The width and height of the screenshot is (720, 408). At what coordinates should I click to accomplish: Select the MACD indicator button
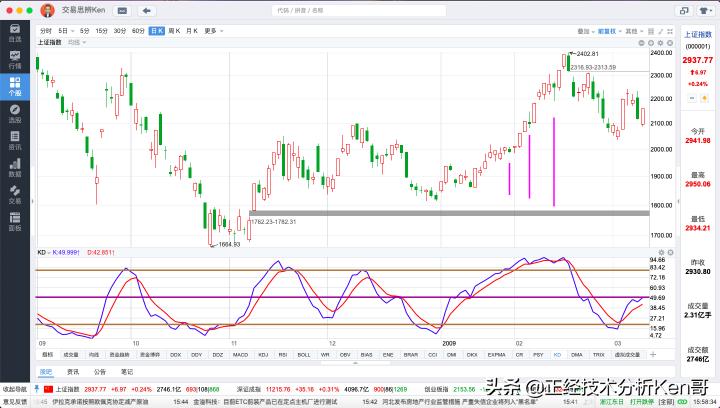pos(240,355)
